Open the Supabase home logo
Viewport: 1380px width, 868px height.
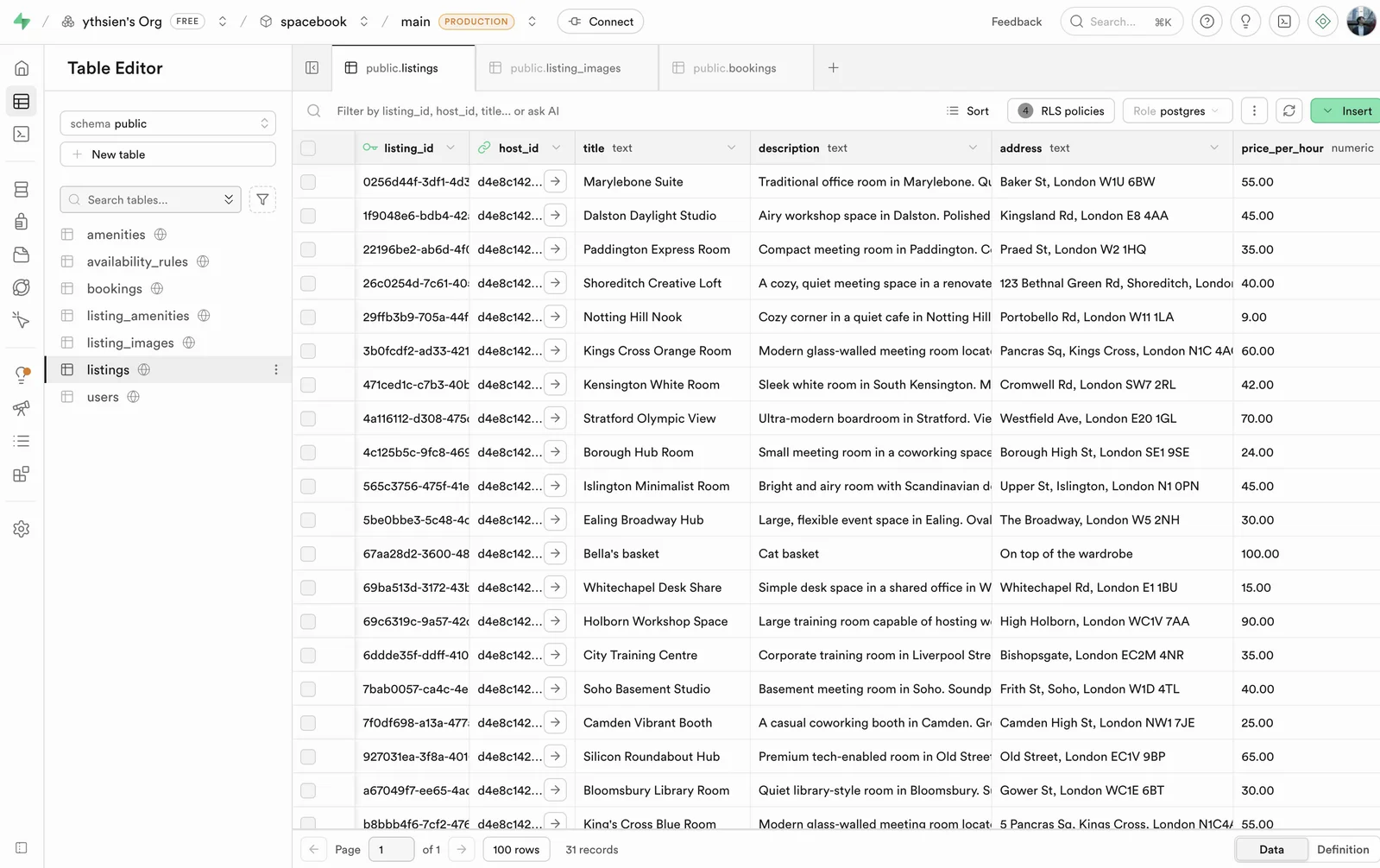click(x=22, y=22)
